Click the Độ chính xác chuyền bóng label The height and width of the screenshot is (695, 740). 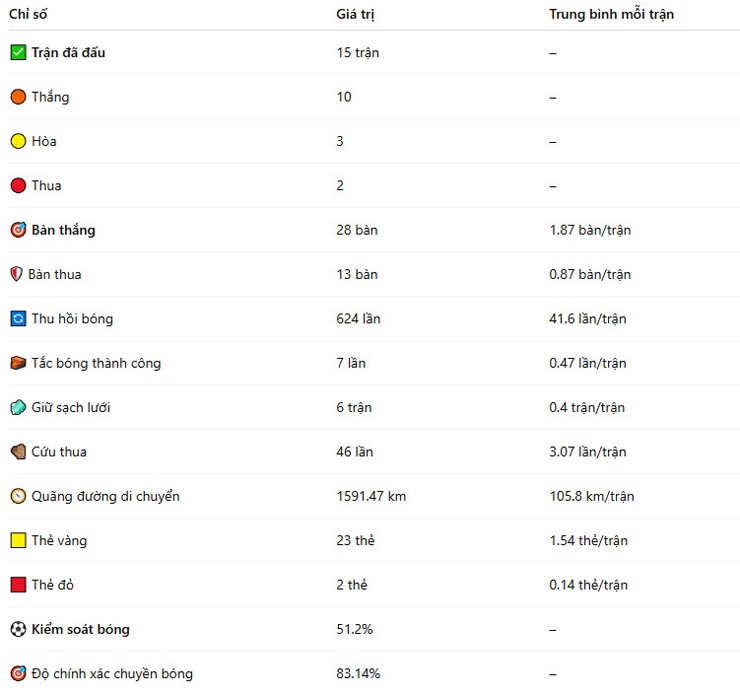click(x=112, y=673)
